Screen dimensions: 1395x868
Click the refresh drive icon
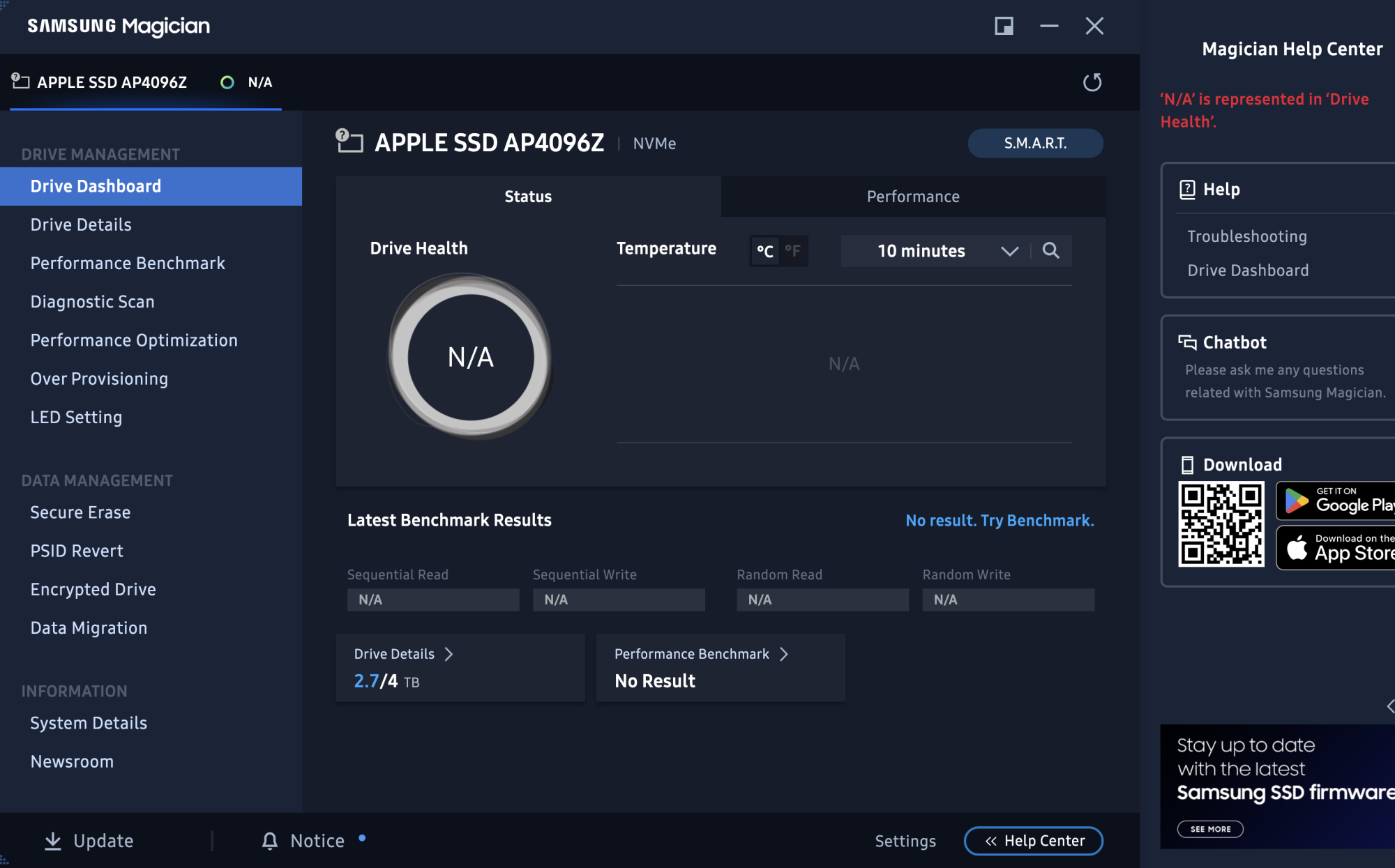coord(1092,82)
